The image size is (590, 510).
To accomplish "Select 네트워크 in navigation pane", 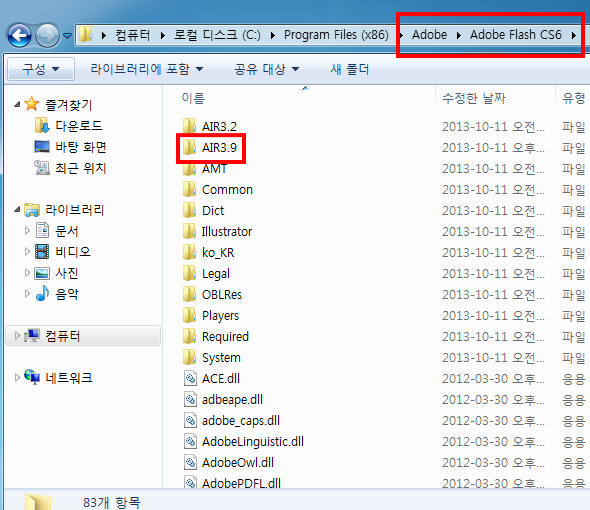I will pos(69,378).
